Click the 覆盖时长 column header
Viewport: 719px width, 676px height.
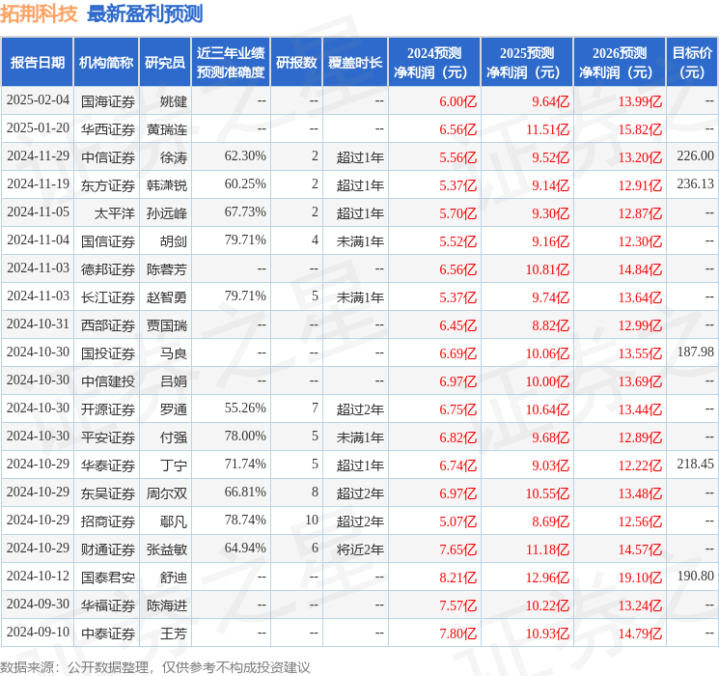[355, 62]
